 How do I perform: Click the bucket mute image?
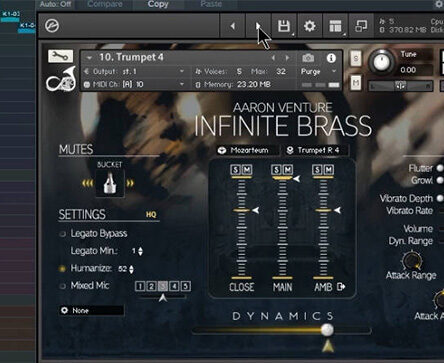110,183
